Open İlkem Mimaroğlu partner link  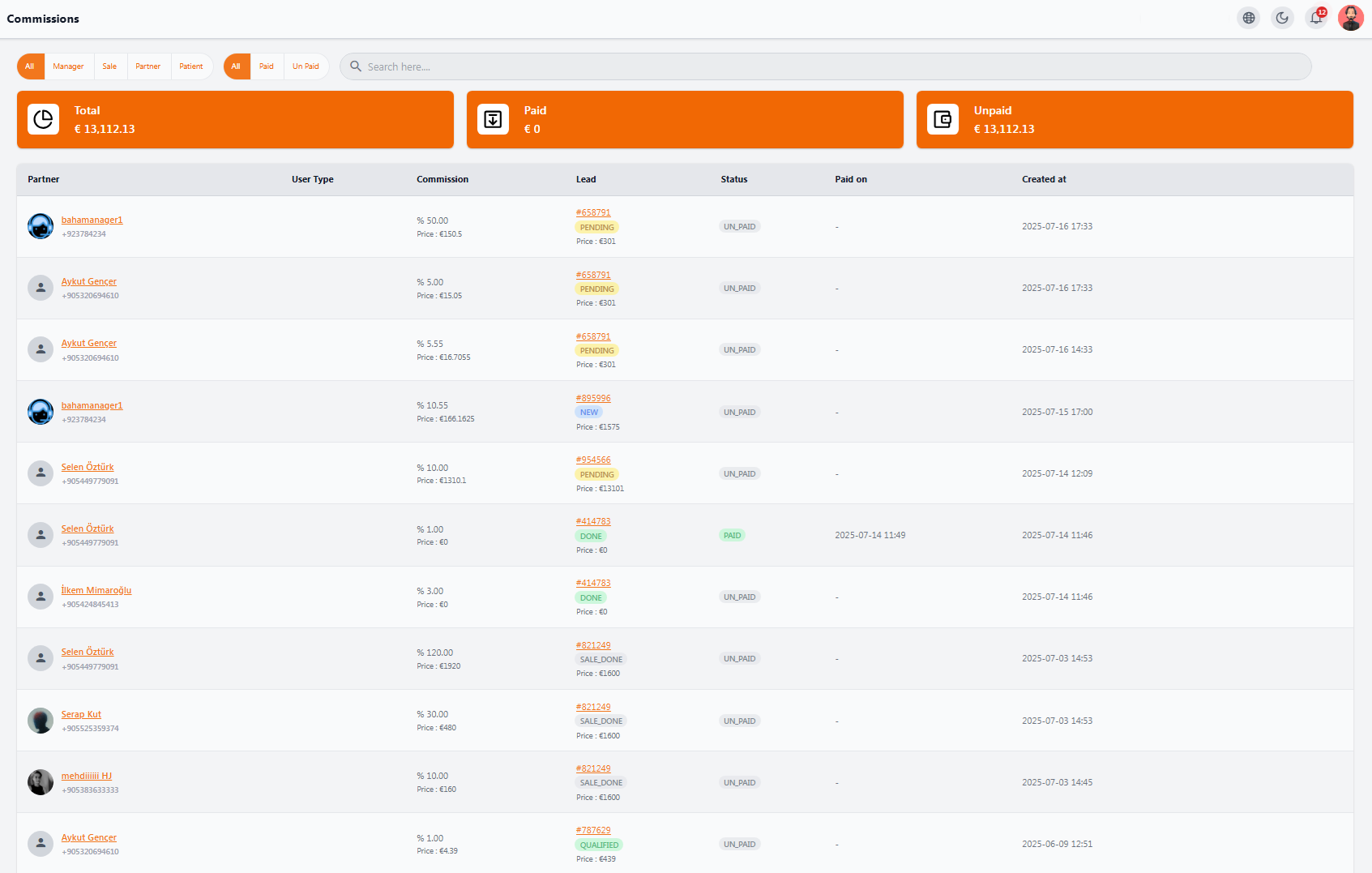96,590
